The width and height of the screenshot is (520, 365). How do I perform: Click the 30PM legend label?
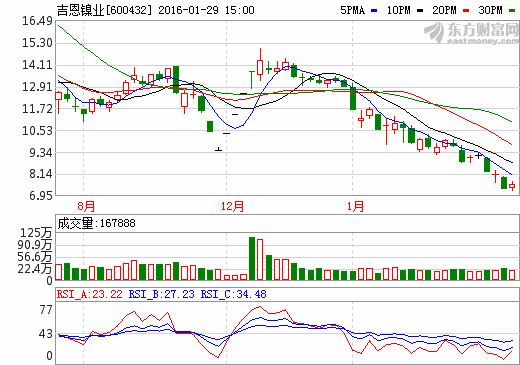[x=490, y=10]
